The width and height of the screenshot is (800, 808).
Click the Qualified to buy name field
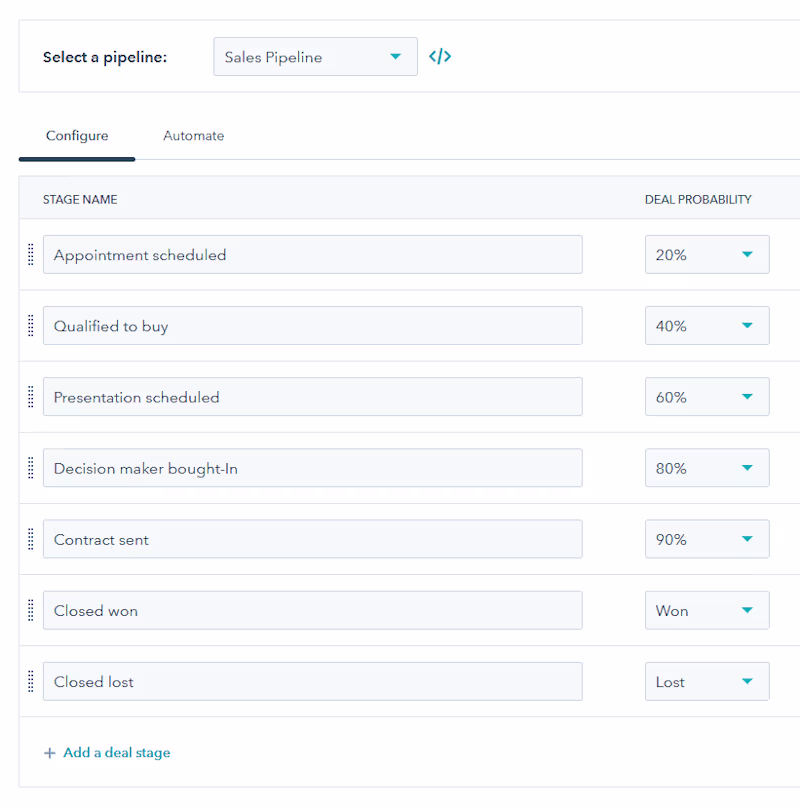point(312,326)
